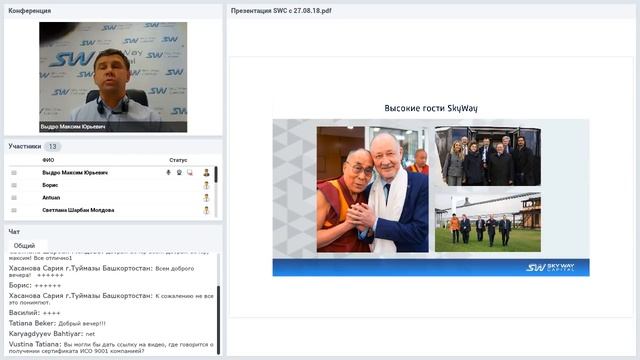The width and height of the screenshot is (640, 360).
Task: Click the user avatar icon in Борис row
Action: (x=206, y=185)
